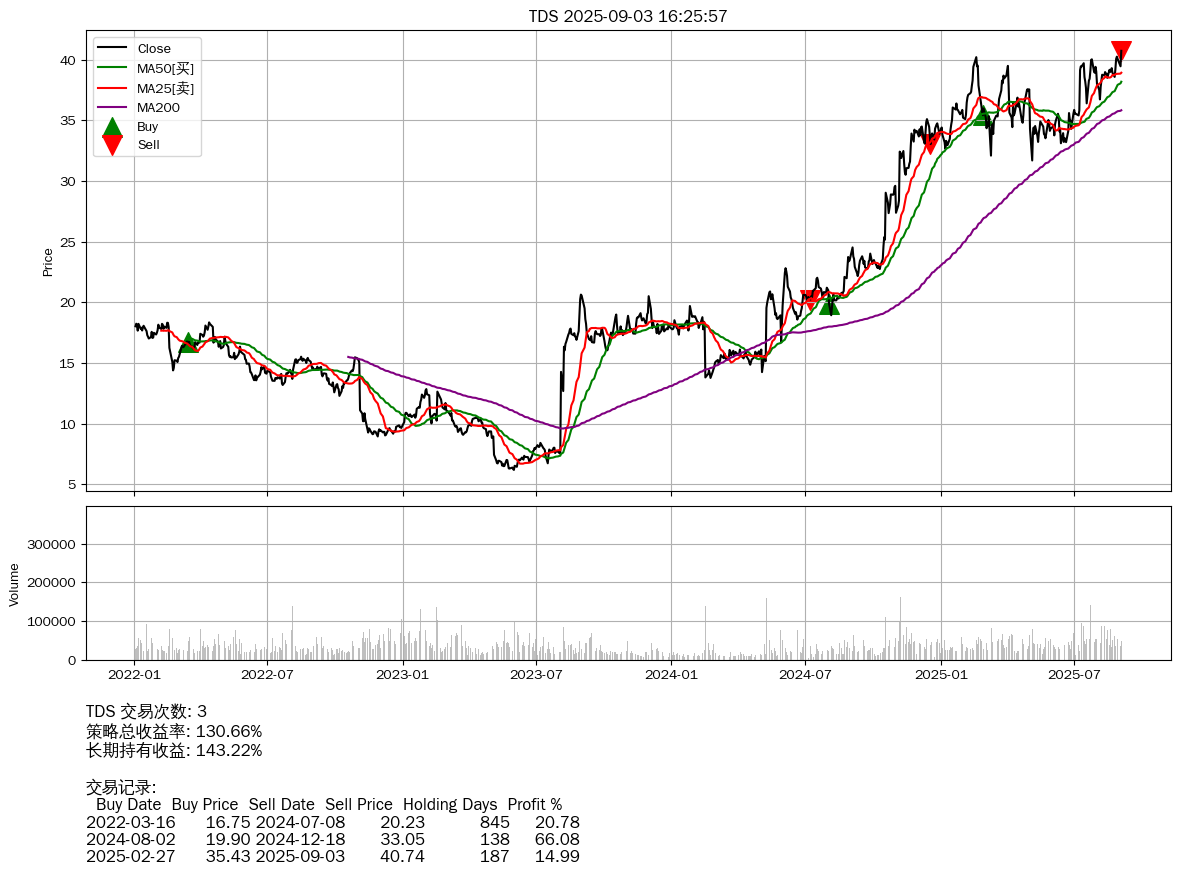Click the green MA50 line swatch in legend
This screenshot has width=1180, height=875.
click(x=112, y=68)
